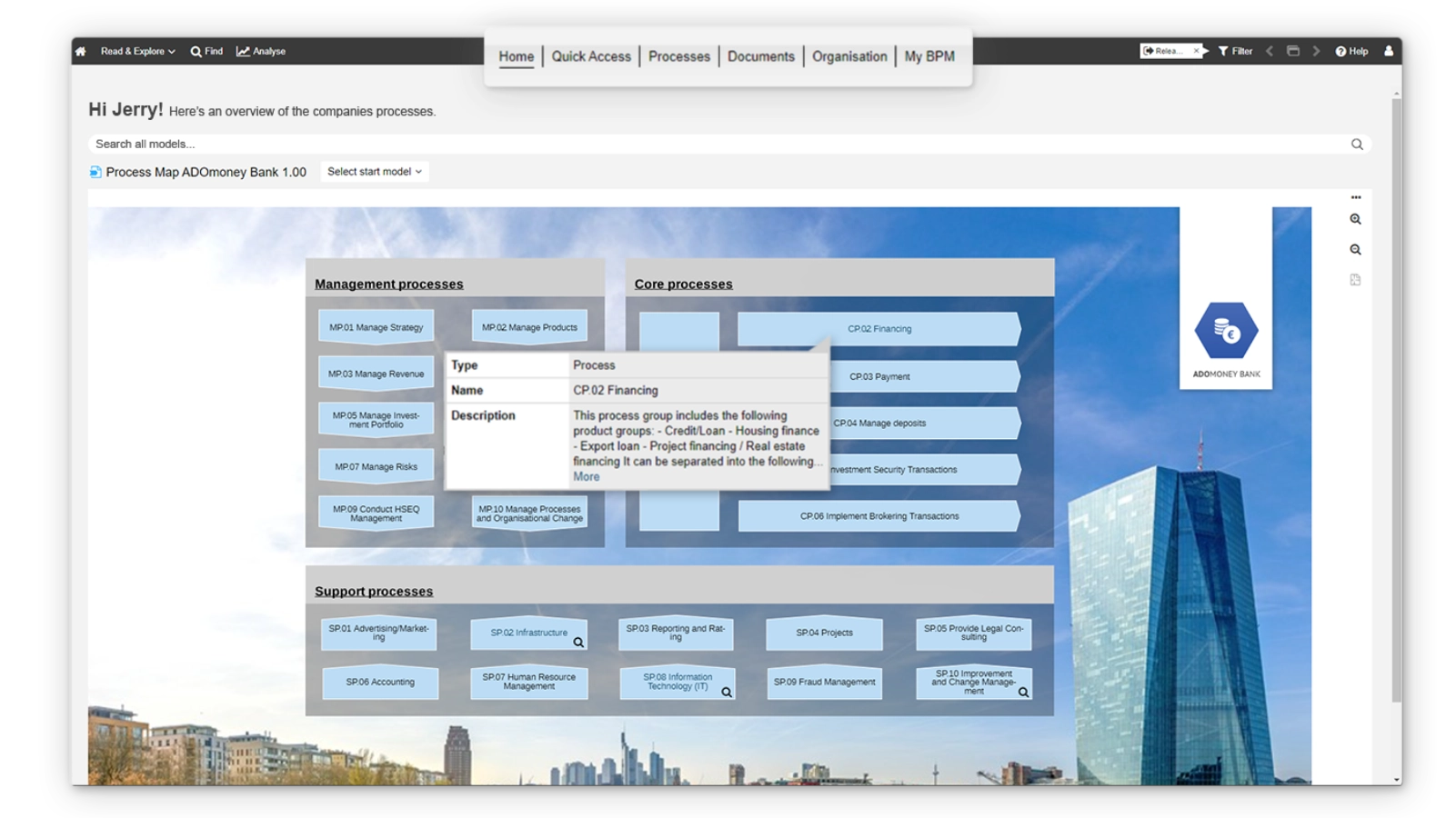The height and width of the screenshot is (818, 1456).
Task: Open Process Map ADOmoney Bank 1.00
Action: [204, 172]
